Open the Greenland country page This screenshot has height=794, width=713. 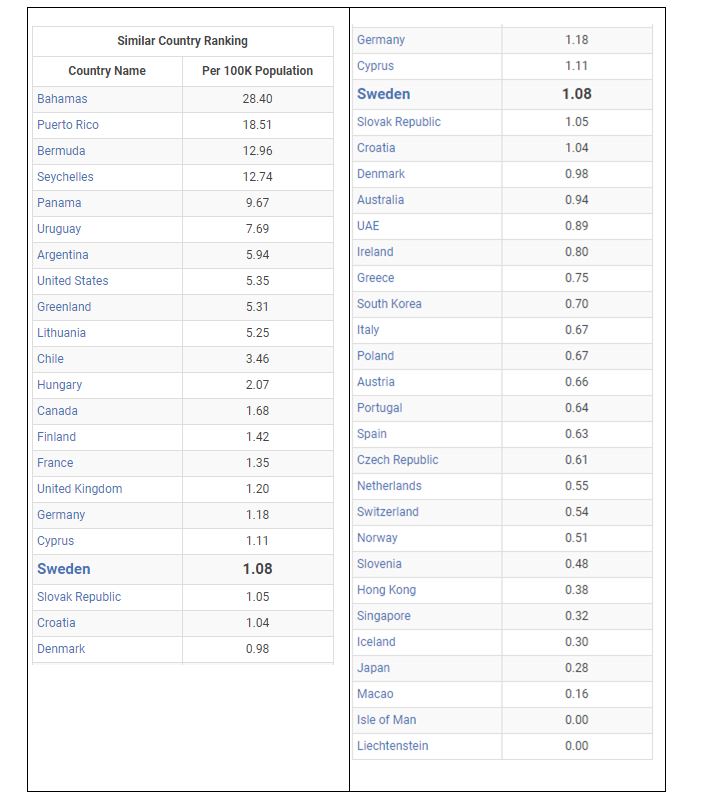pos(64,307)
